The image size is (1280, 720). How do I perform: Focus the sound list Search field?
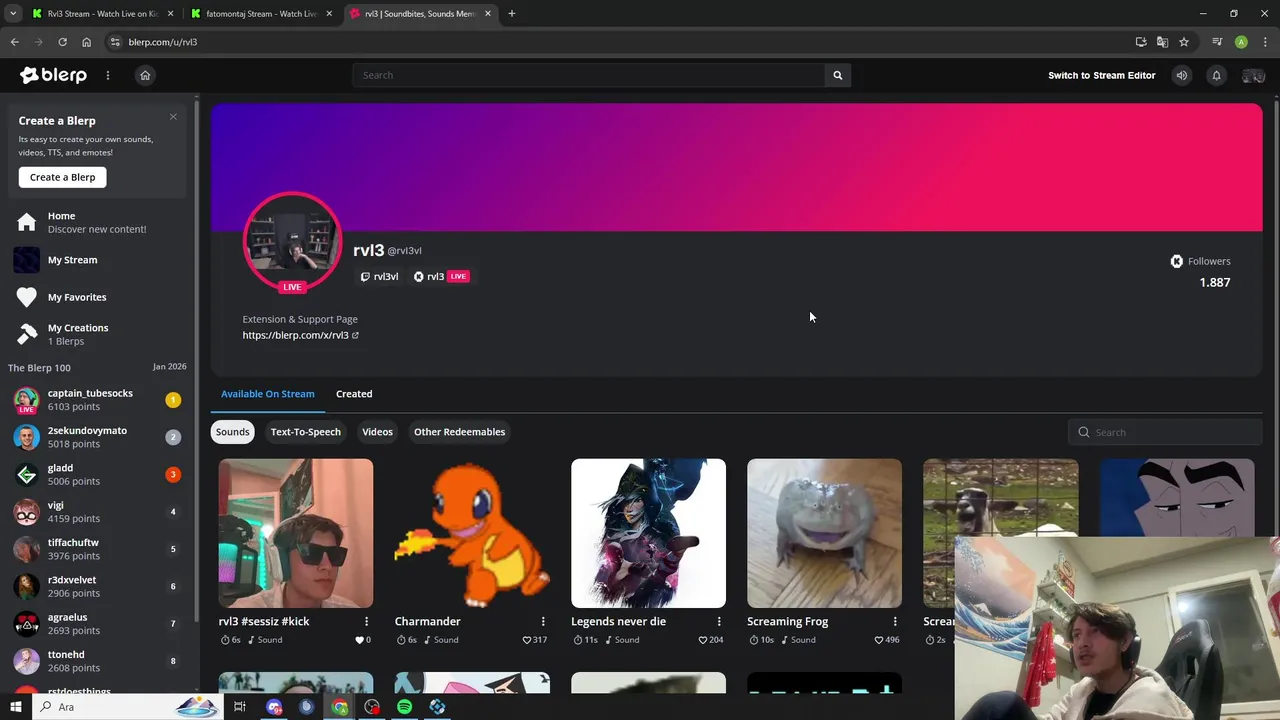coord(1165,432)
